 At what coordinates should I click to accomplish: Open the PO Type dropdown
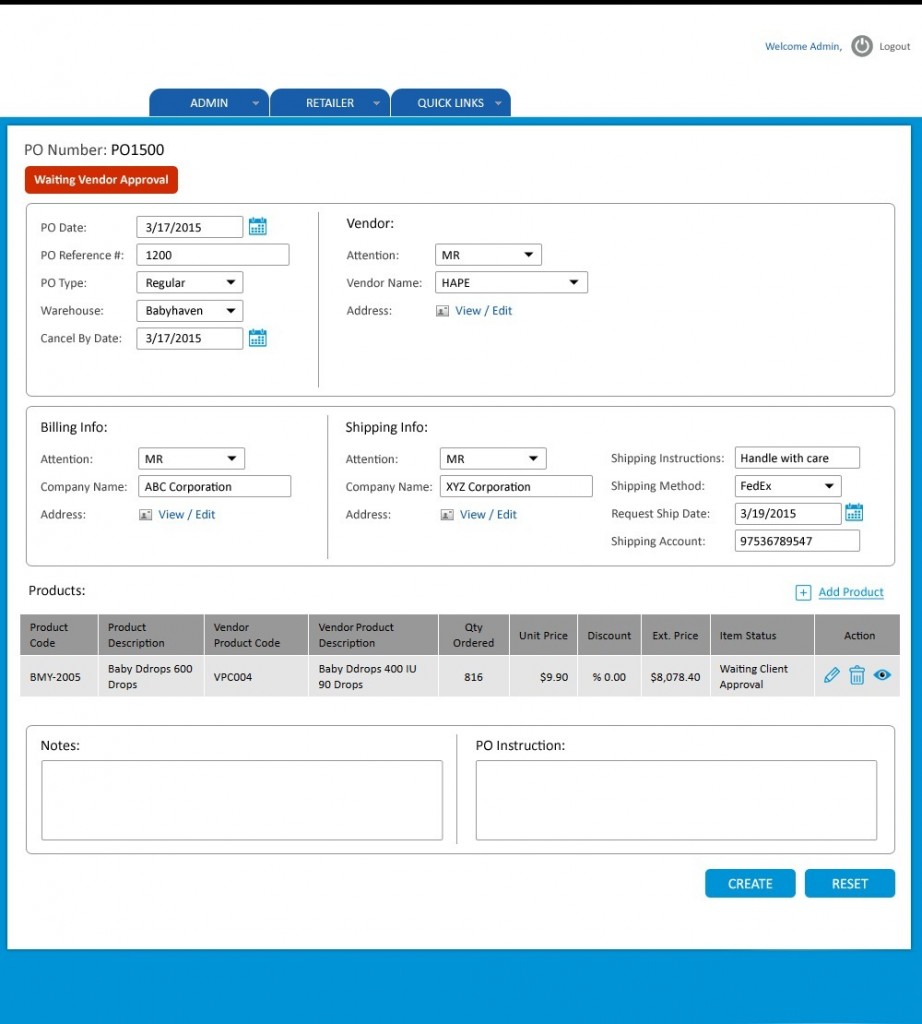coord(189,282)
